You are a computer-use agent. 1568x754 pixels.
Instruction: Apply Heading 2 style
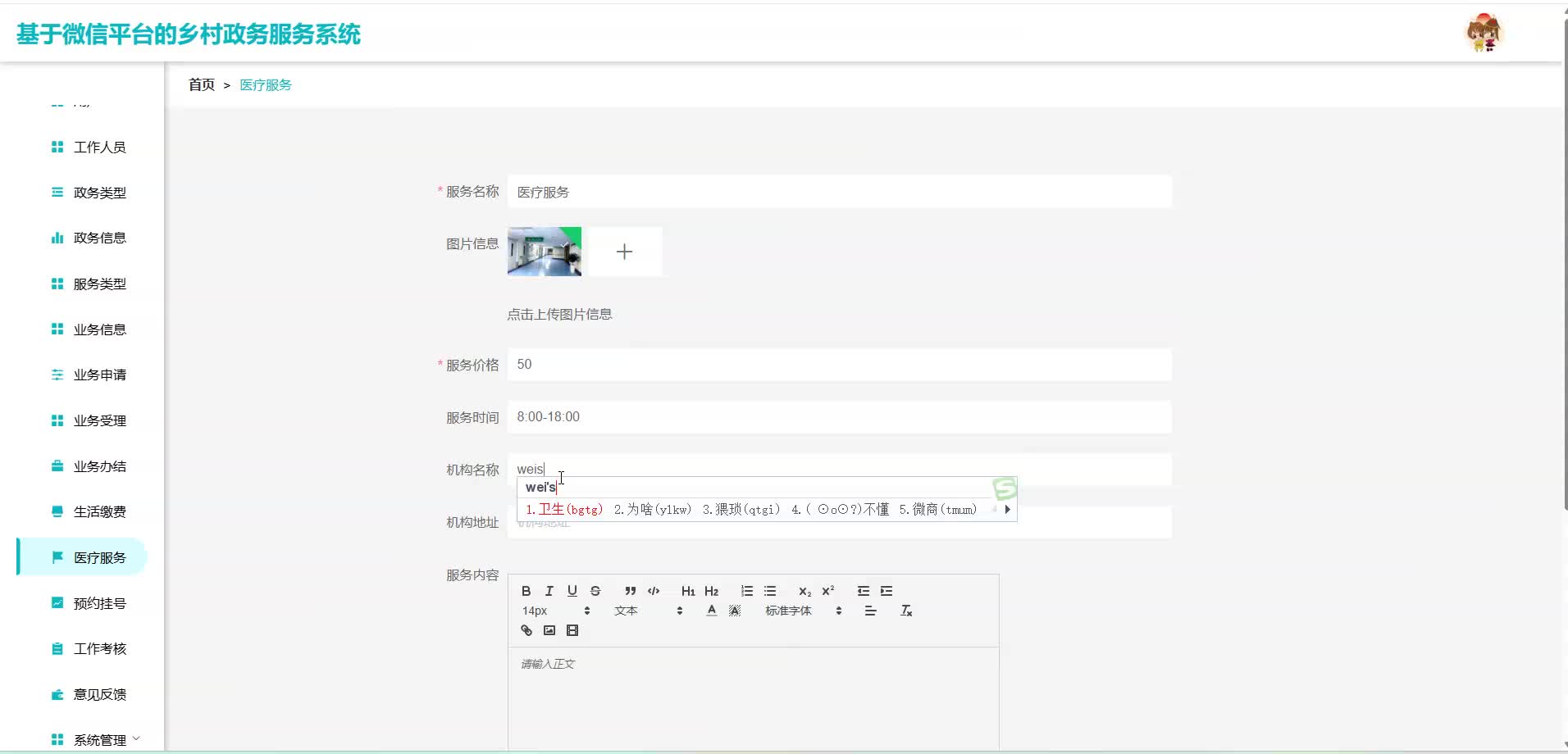(x=711, y=591)
